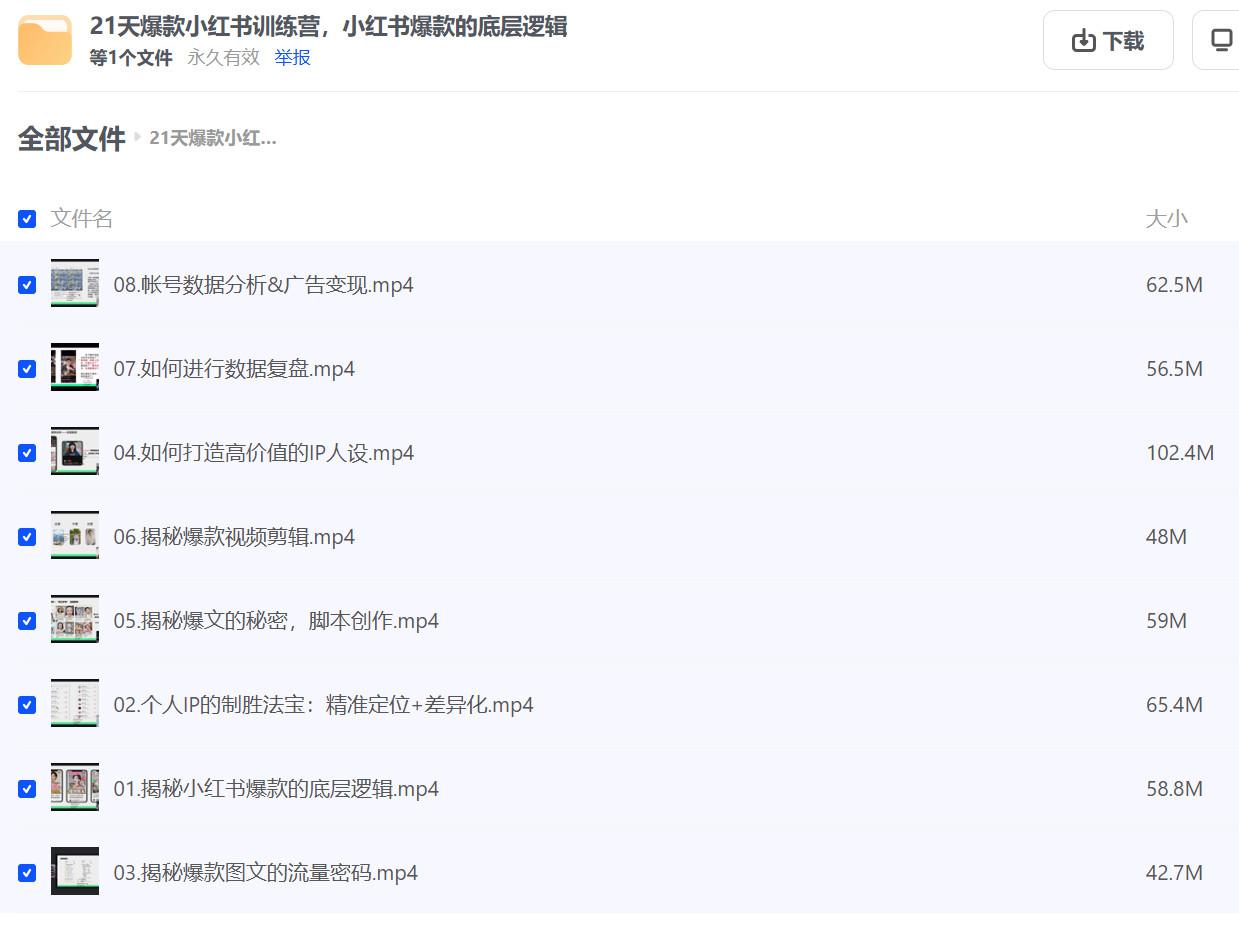The width and height of the screenshot is (1239, 925).
Task: Uncheck the 04.如何打造高价值的IP人设.mp4 checkbox
Action: [x=27, y=453]
